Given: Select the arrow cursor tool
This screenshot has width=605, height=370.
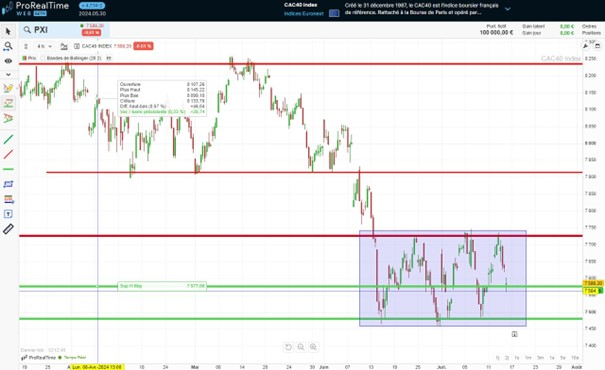Looking at the screenshot, I should click(8, 31).
